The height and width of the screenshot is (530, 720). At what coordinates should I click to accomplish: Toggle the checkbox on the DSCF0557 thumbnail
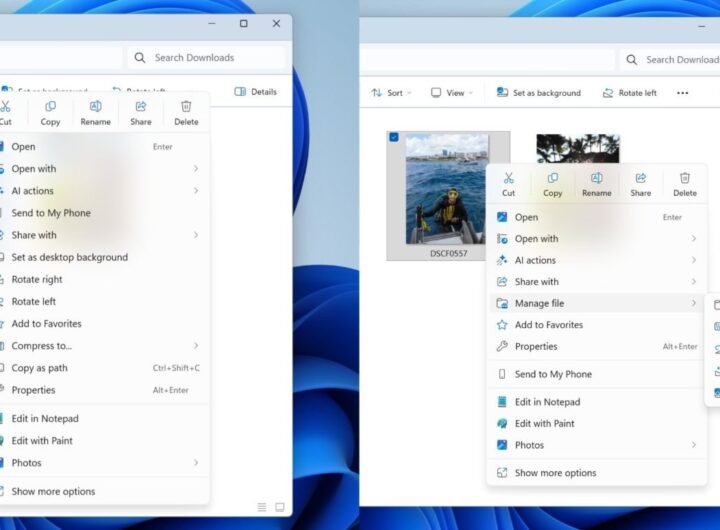point(393,138)
